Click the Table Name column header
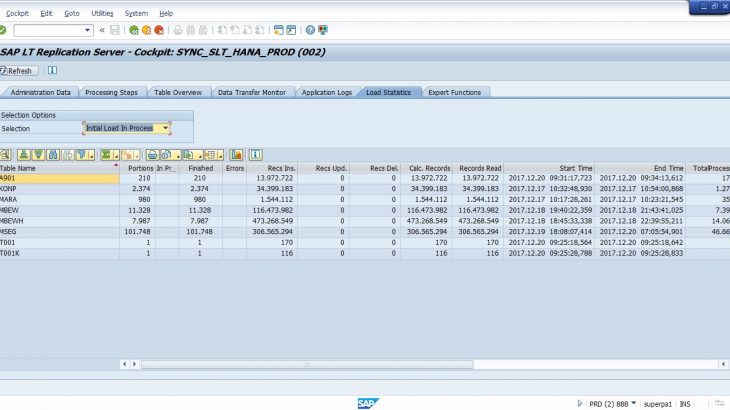 60,168
